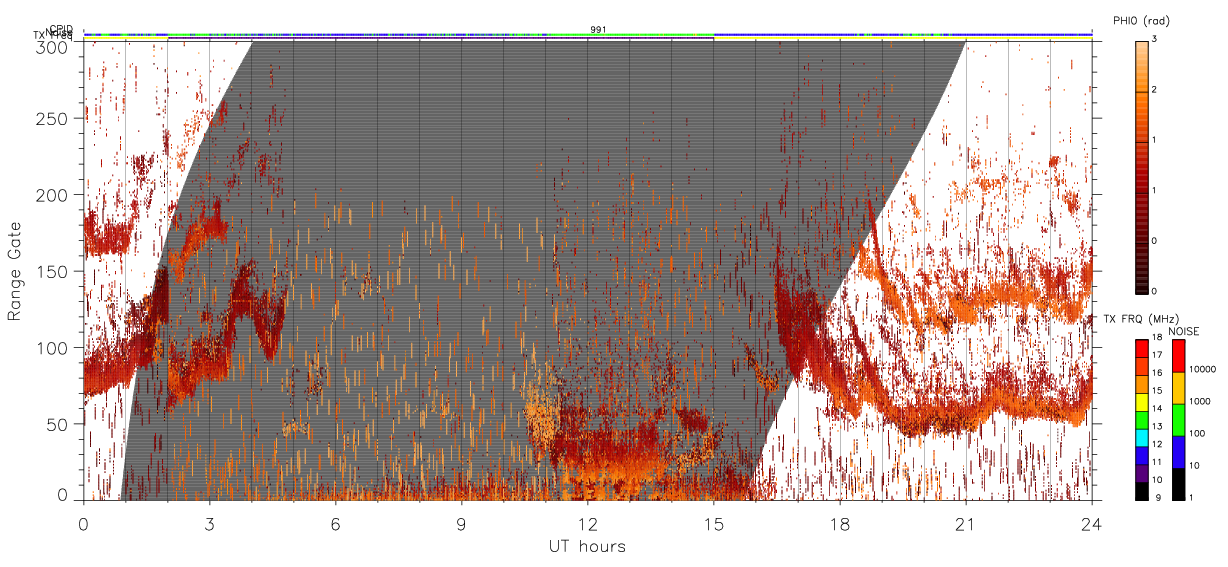Click the red 17–18 MHz TX FRQ swatch
This screenshot has width=1228, height=567.
(1140, 348)
